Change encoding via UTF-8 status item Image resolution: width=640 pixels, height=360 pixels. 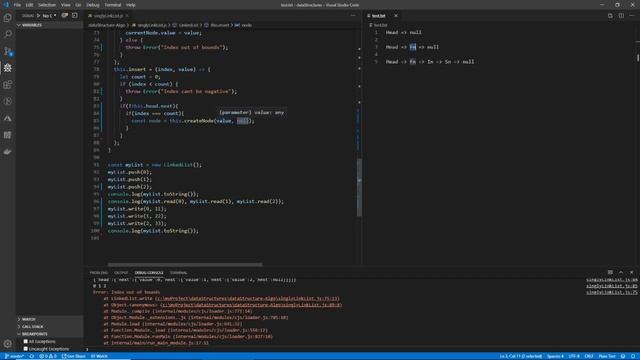[x=574, y=356]
